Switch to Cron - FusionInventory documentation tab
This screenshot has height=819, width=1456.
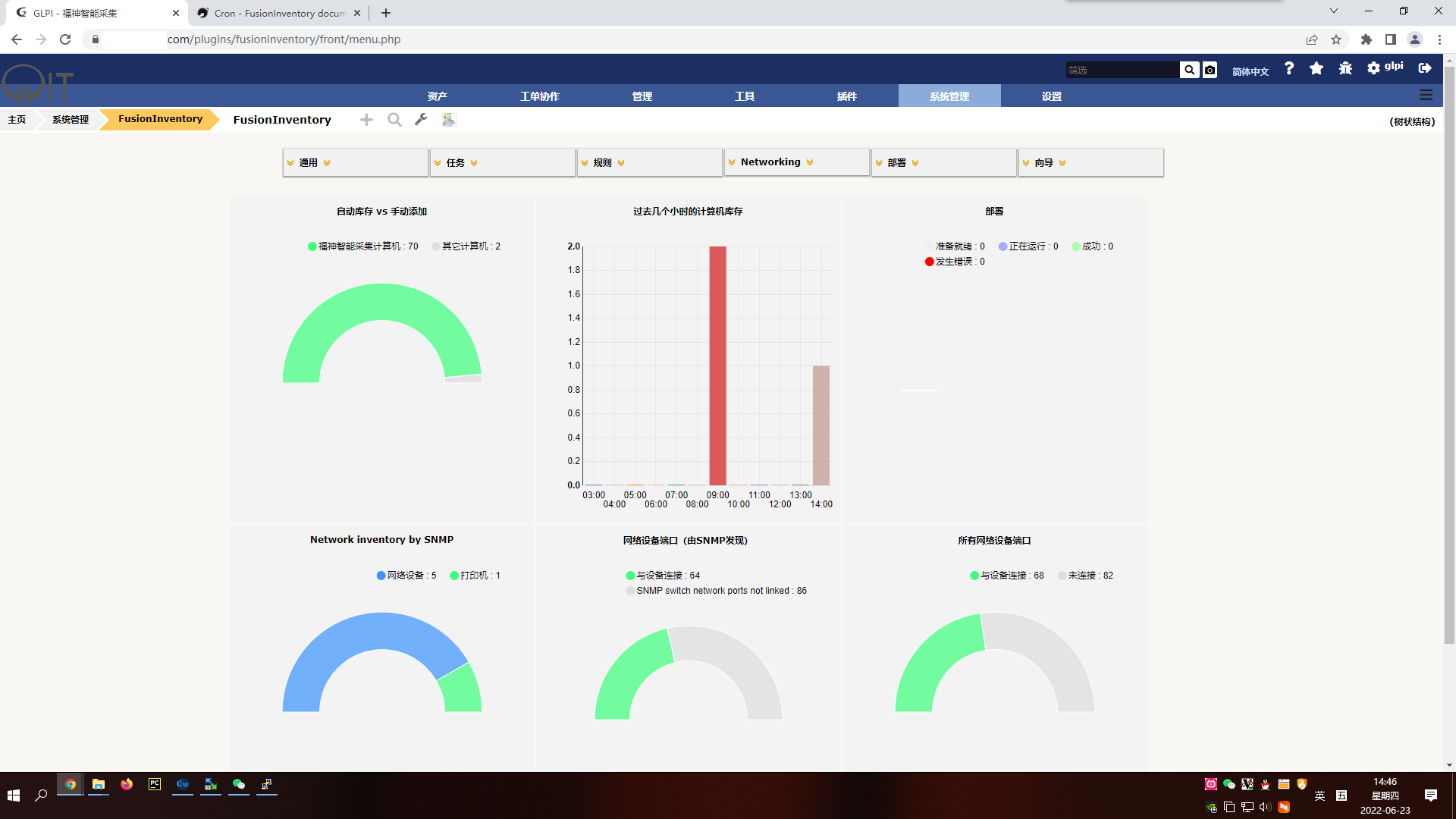click(x=279, y=13)
